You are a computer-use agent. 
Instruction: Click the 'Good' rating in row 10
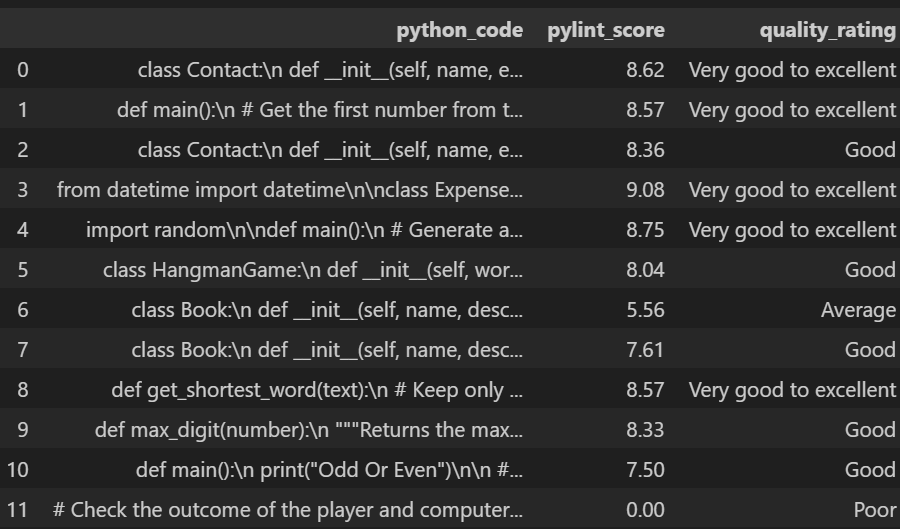[870, 470]
